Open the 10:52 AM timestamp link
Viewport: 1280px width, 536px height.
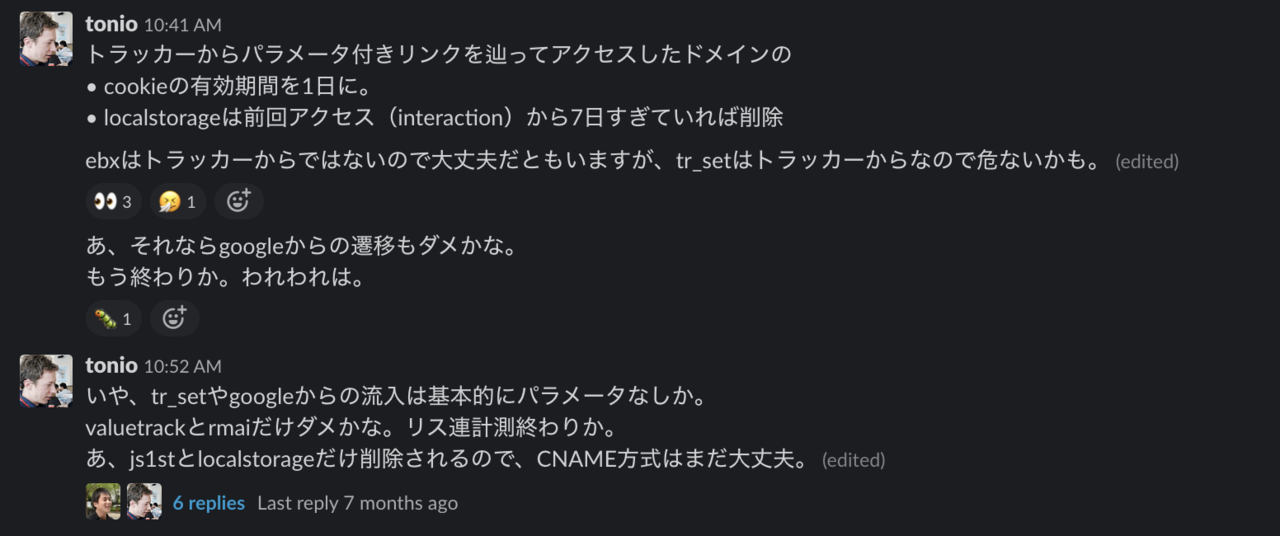click(x=183, y=367)
